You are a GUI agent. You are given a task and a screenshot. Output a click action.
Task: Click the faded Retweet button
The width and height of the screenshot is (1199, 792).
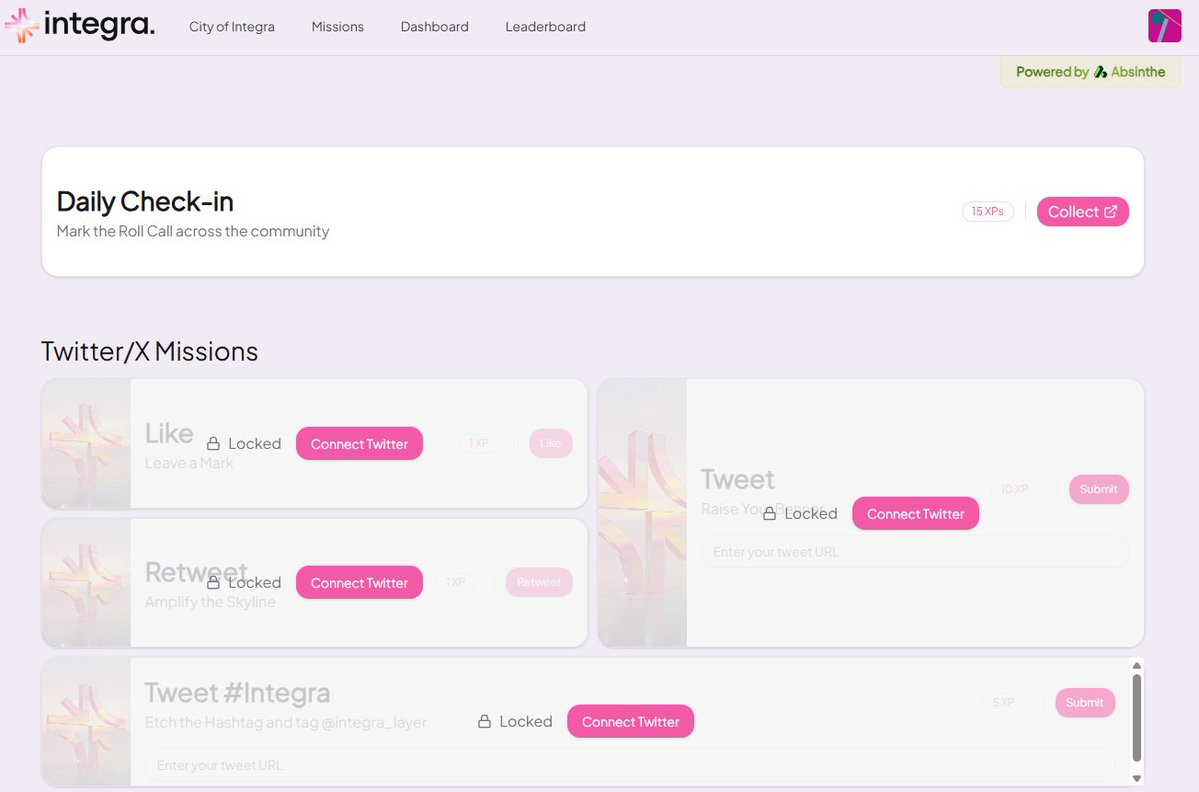539,583
